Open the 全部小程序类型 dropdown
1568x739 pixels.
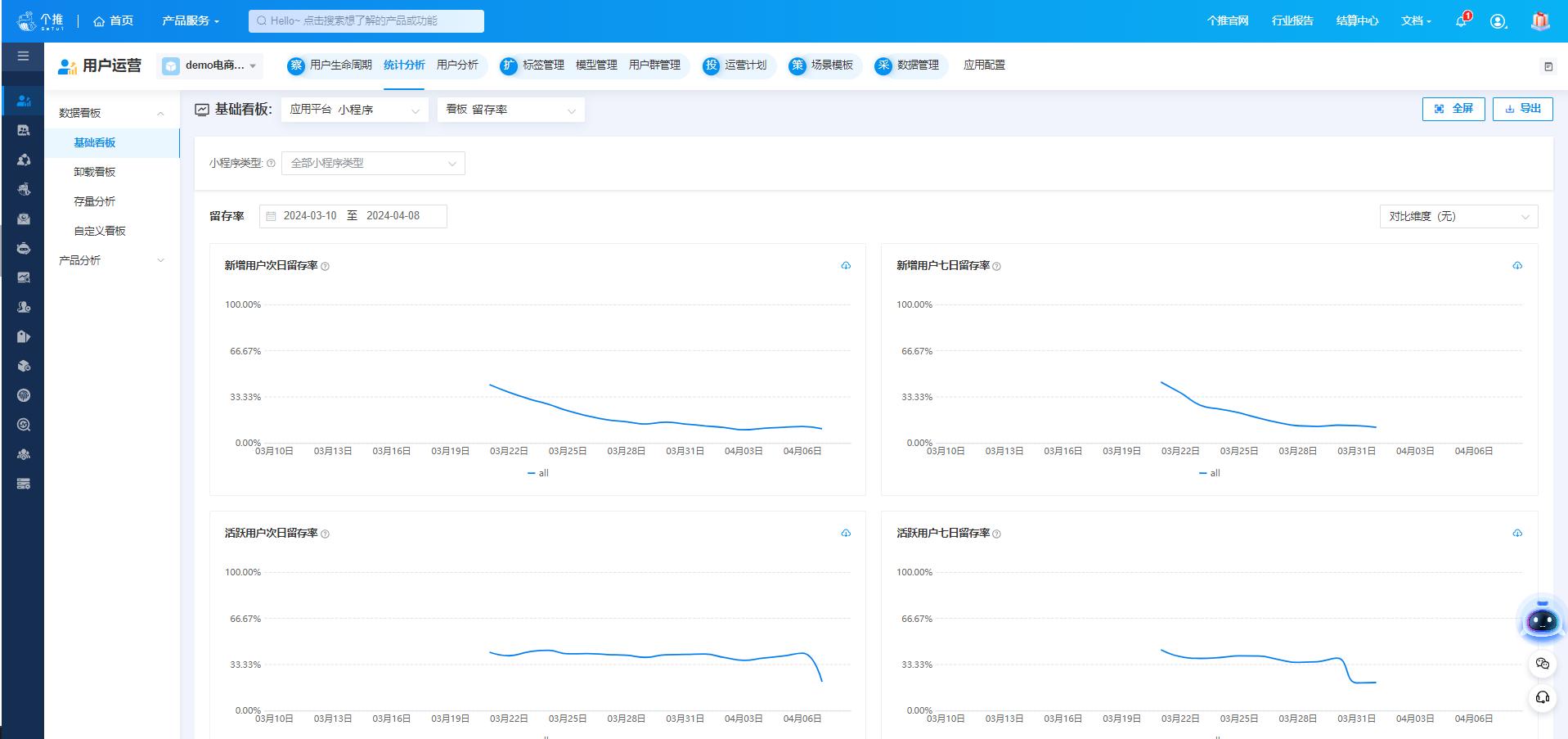[x=373, y=163]
